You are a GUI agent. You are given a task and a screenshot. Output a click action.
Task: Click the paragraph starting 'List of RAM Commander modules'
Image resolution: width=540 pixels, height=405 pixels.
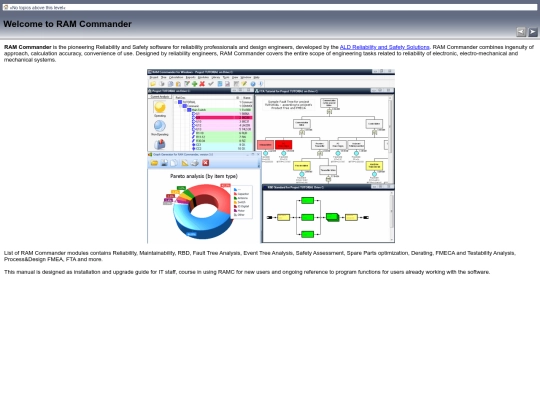click(x=260, y=256)
